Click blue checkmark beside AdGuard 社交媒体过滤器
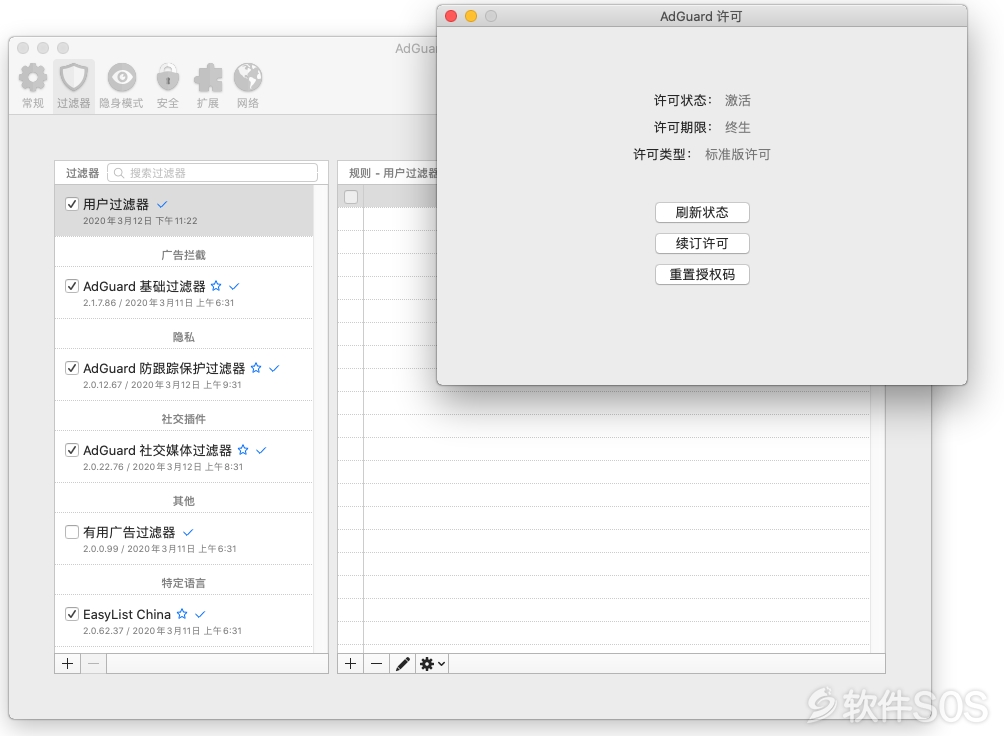 261,450
